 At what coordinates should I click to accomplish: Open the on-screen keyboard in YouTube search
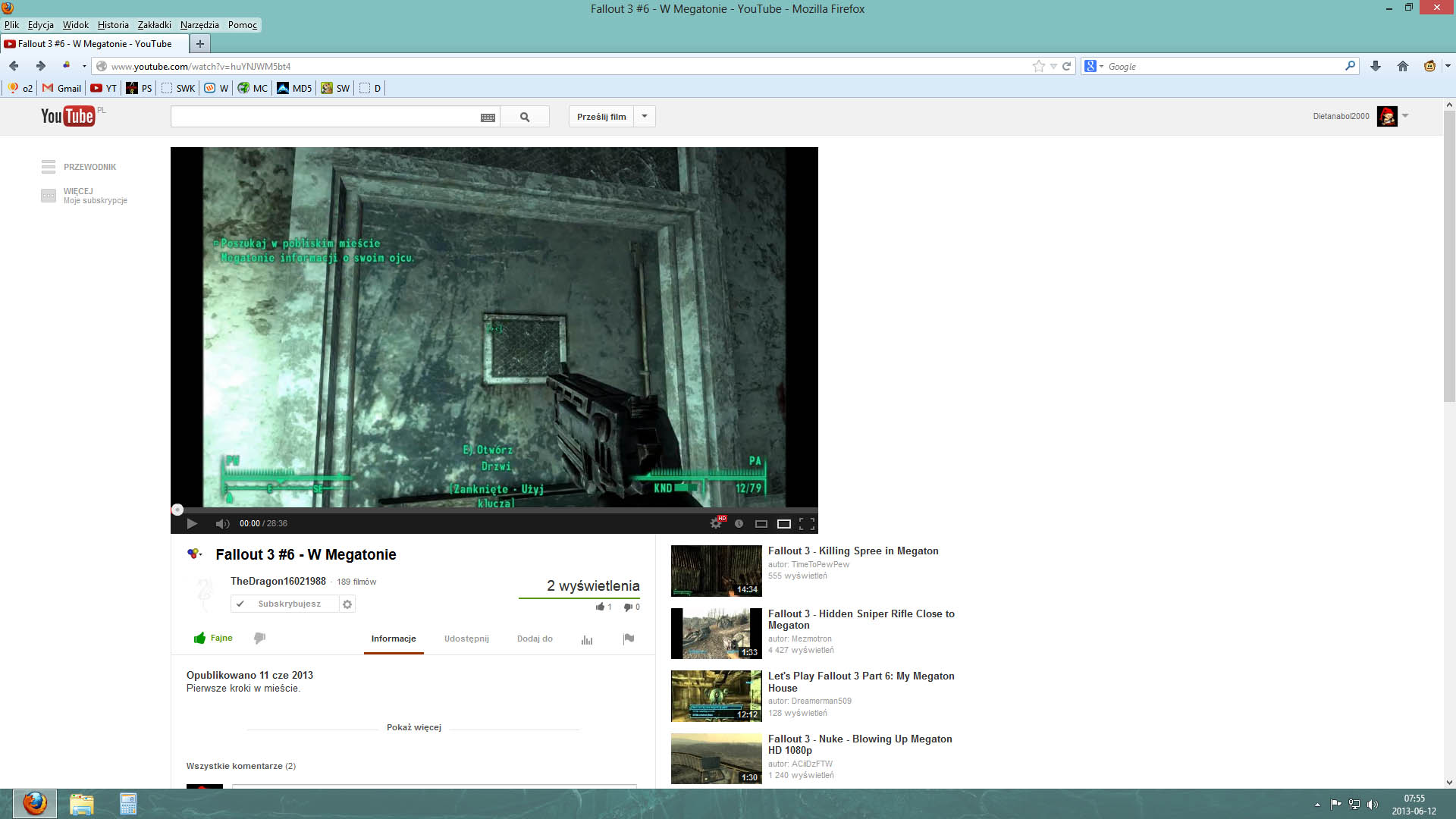coord(488,118)
